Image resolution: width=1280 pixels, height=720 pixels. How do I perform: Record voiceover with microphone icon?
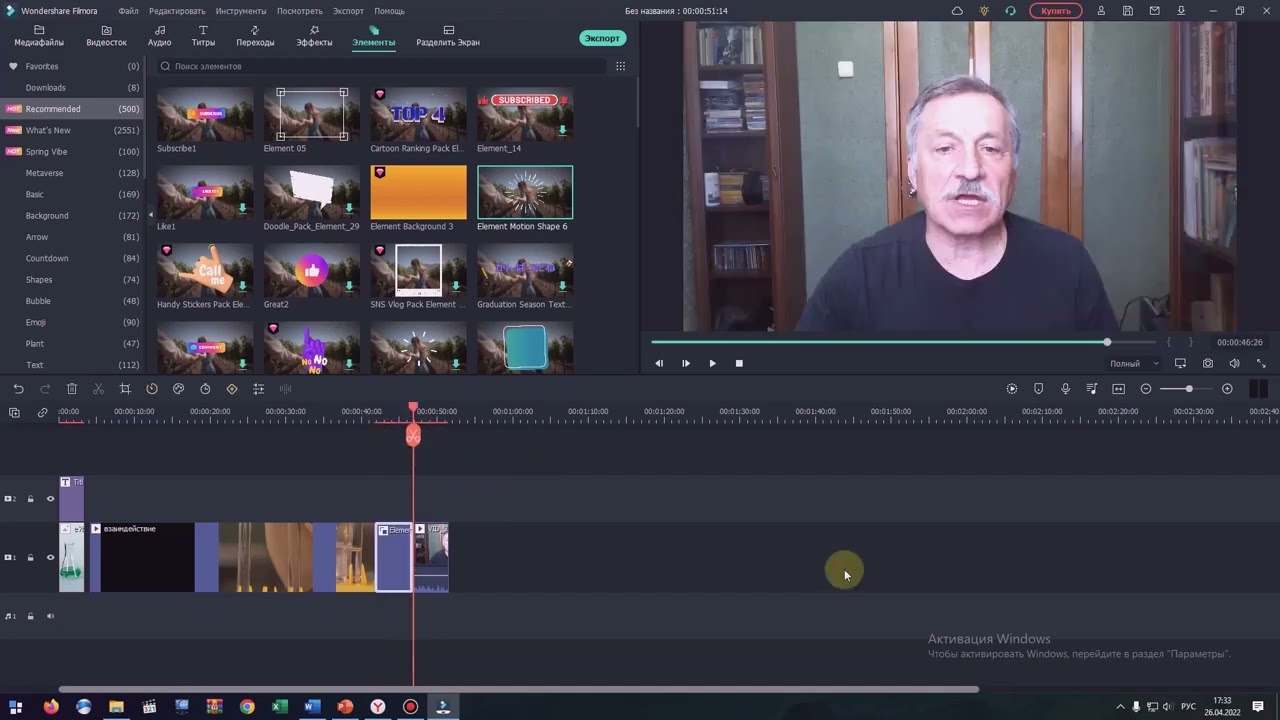(x=1065, y=389)
